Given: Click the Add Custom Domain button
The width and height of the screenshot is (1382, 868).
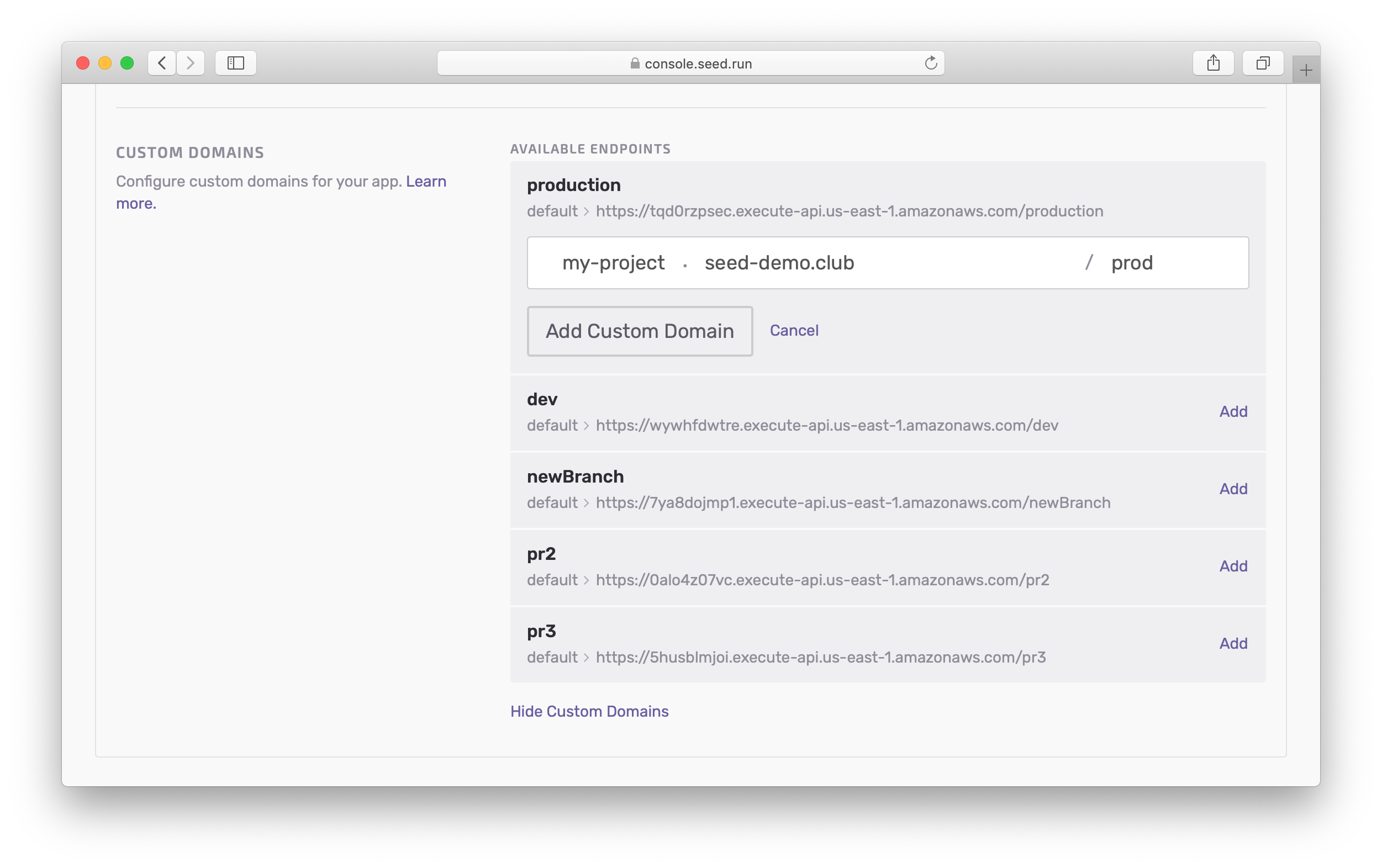Looking at the screenshot, I should point(640,331).
